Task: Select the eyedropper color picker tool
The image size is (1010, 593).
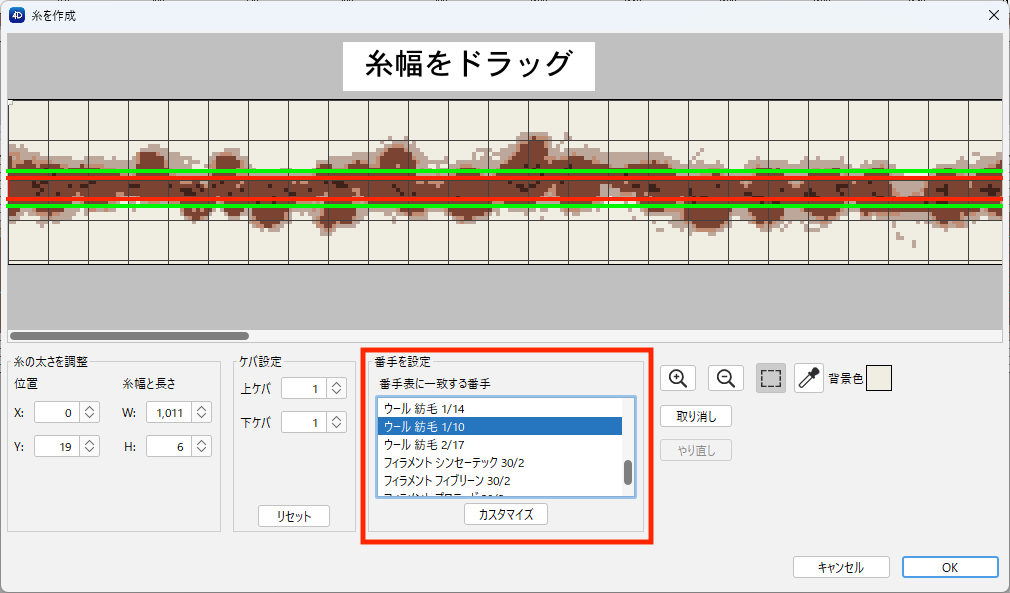Action: click(x=808, y=378)
